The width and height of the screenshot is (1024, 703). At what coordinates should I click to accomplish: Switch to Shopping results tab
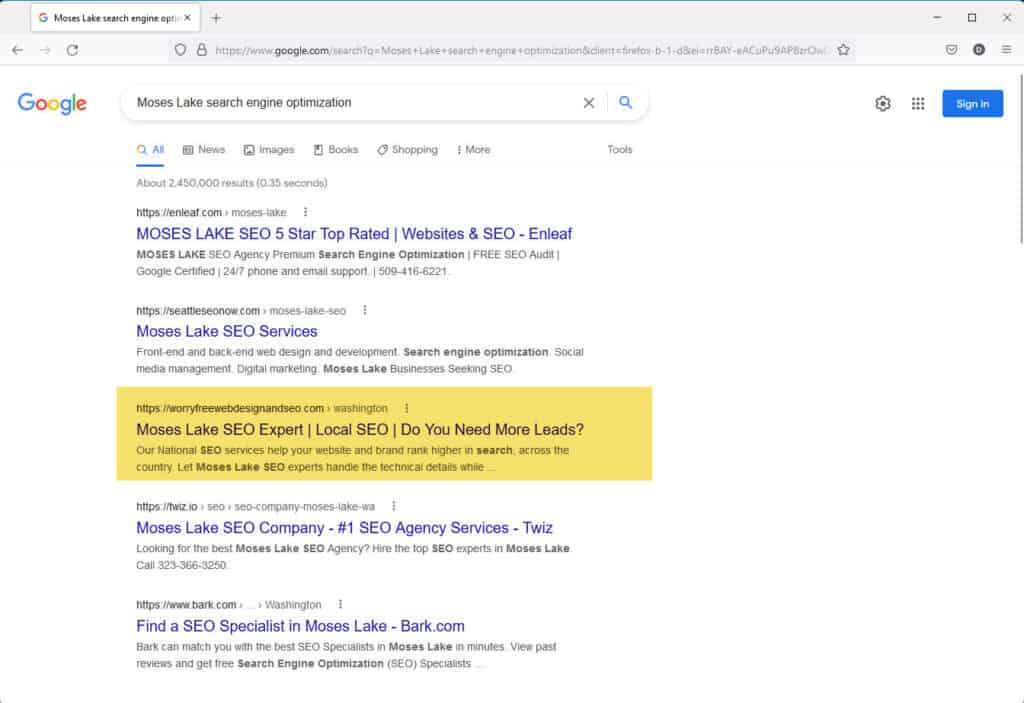coord(408,150)
